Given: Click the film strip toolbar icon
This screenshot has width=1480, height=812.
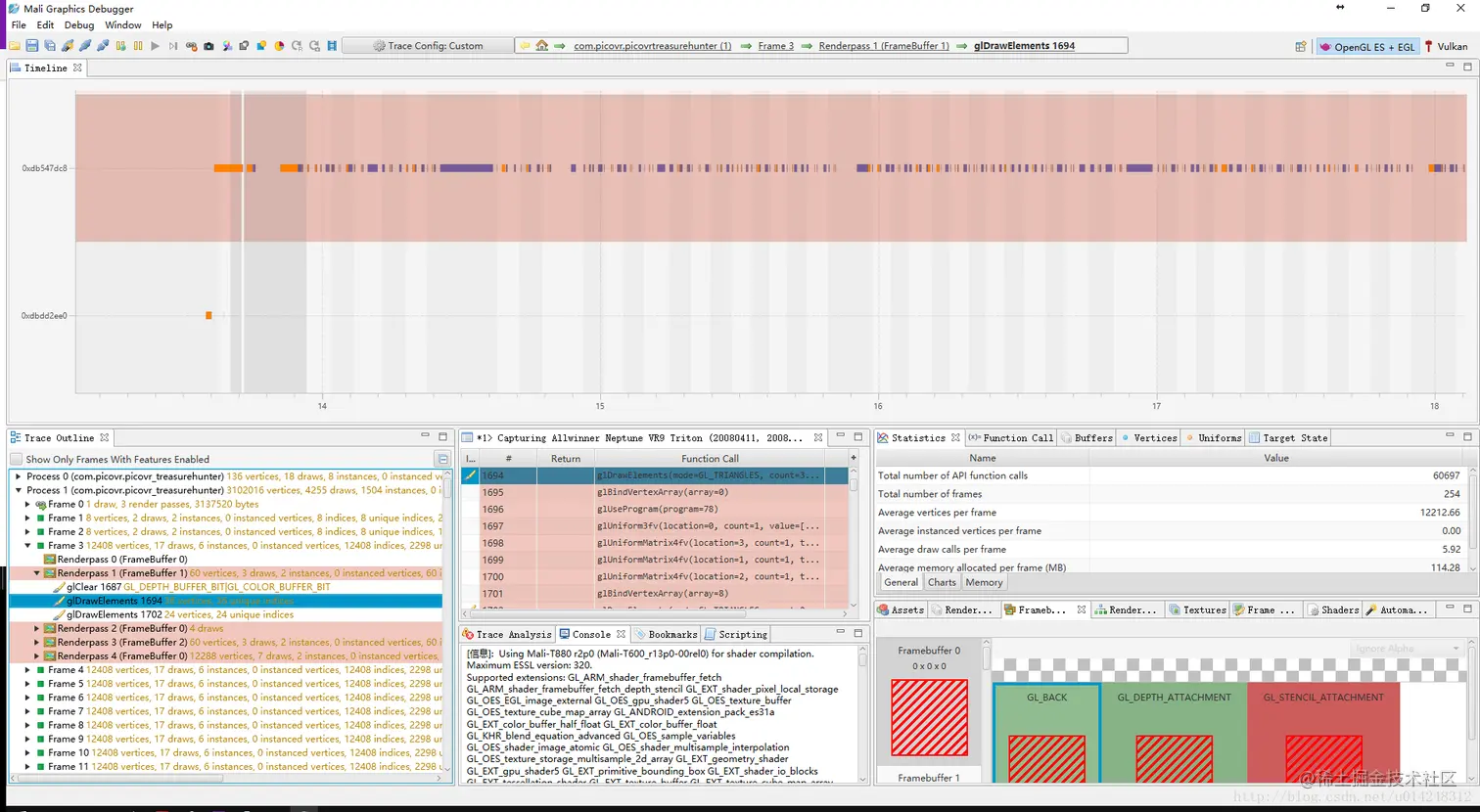Looking at the screenshot, I should (332, 46).
